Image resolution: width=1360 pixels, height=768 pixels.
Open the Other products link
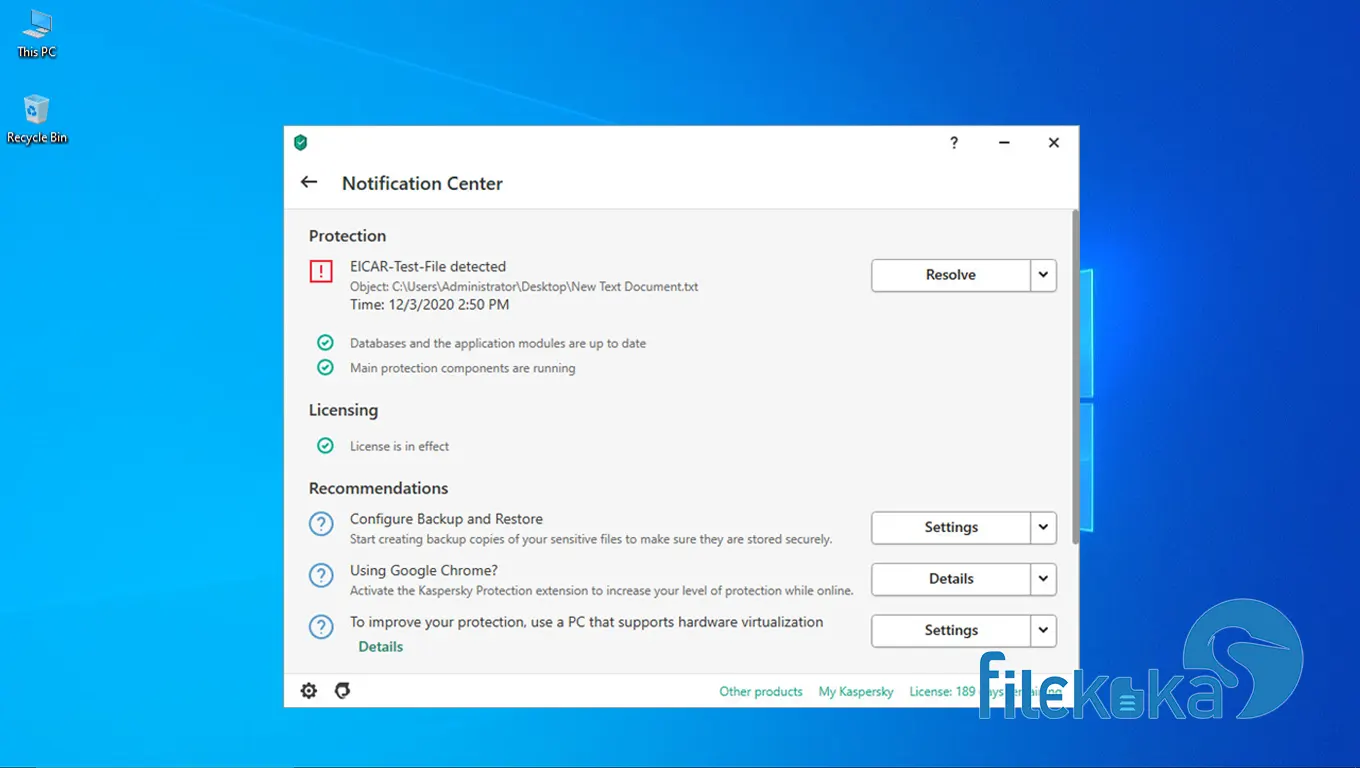(x=761, y=691)
